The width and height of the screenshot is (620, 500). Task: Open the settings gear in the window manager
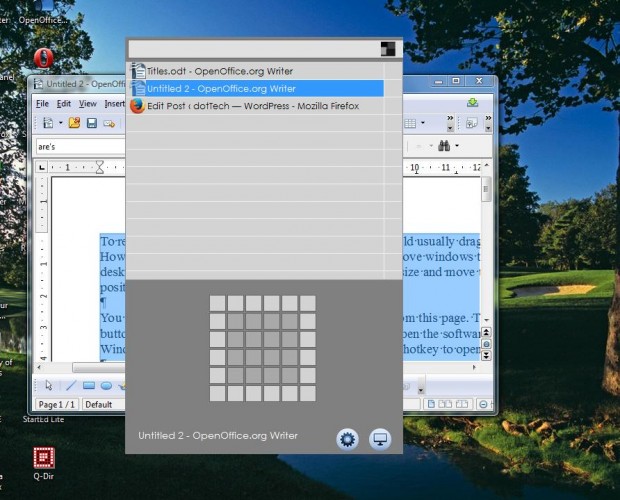tap(347, 438)
